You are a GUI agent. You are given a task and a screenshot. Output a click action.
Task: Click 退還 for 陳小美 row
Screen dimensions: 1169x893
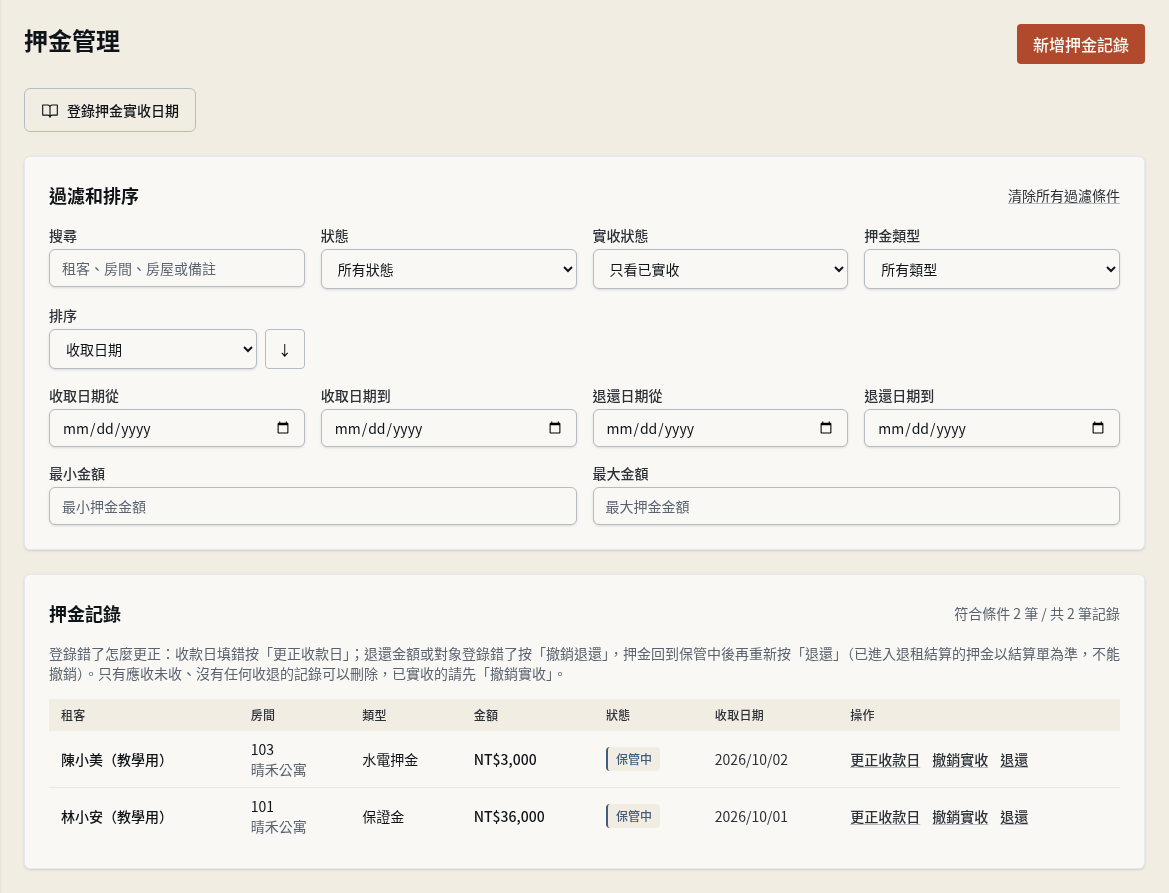click(1014, 760)
